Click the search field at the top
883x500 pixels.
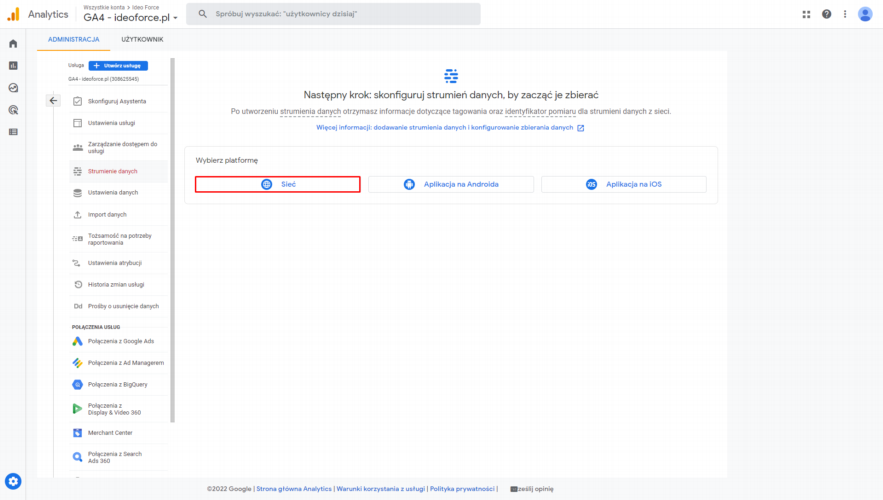click(335, 14)
